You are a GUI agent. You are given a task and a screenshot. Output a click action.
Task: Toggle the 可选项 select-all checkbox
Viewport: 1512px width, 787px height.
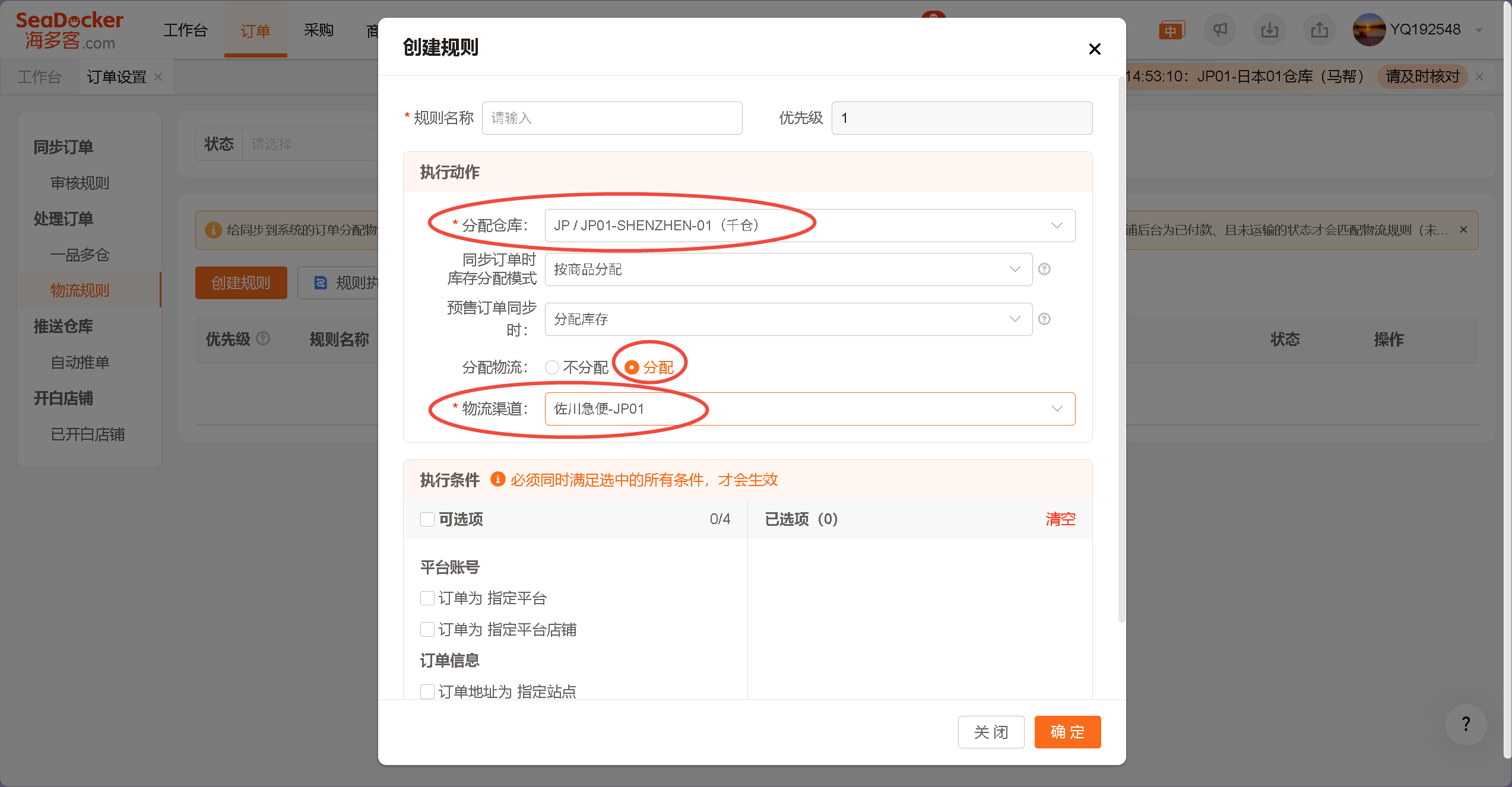tap(427, 519)
